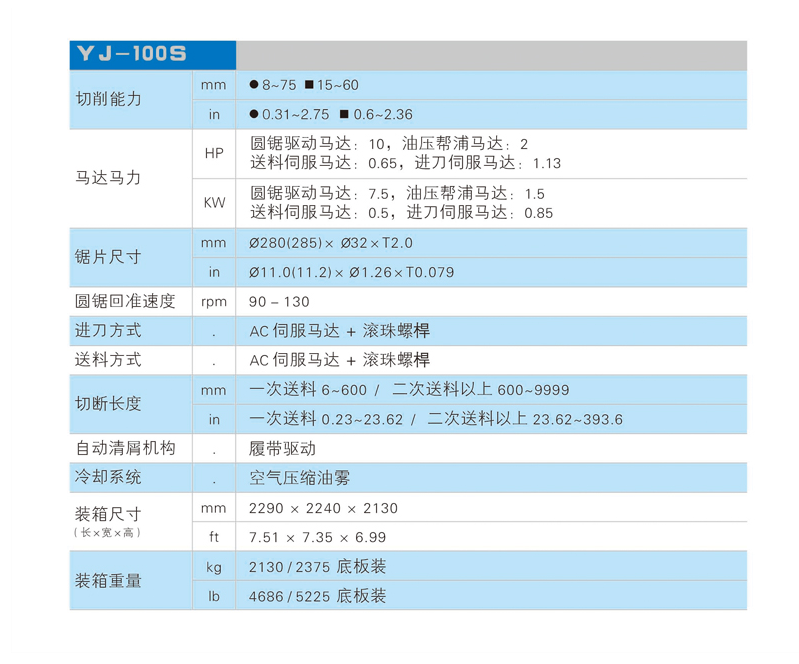Click the KW unit cell
Screen dimensions: 799x664
(x=213, y=203)
